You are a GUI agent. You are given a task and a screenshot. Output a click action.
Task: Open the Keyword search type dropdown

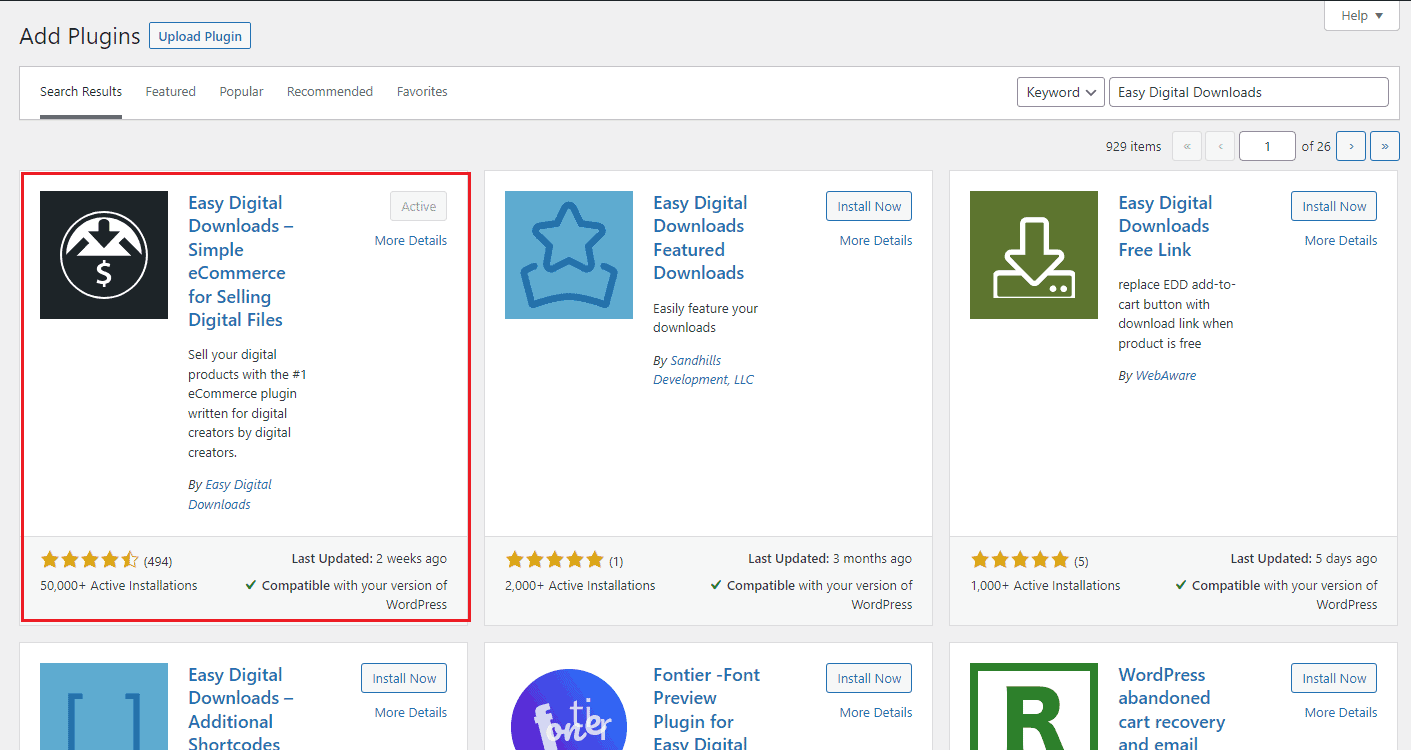(x=1060, y=92)
